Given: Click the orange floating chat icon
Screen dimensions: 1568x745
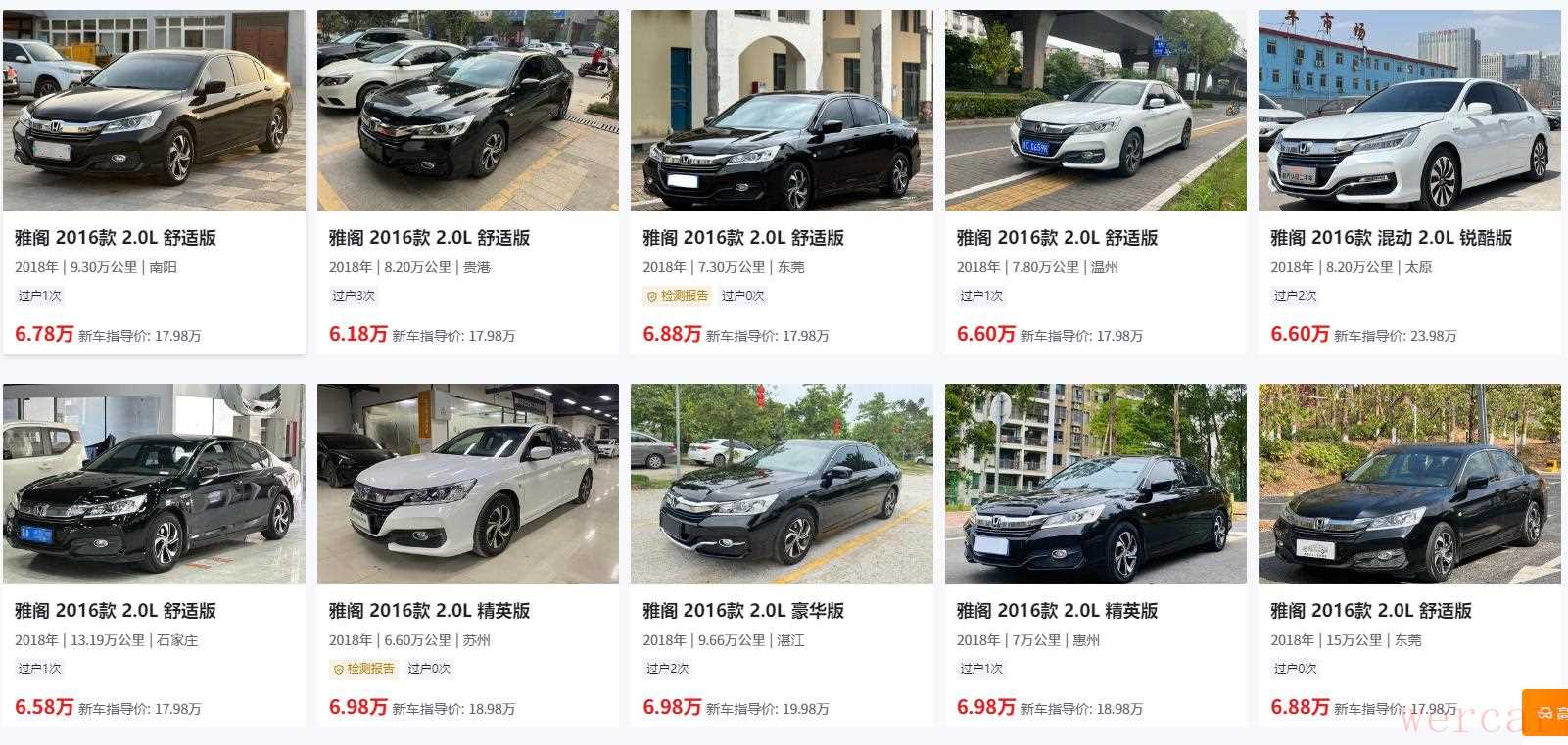Looking at the screenshot, I should click(x=1545, y=713).
